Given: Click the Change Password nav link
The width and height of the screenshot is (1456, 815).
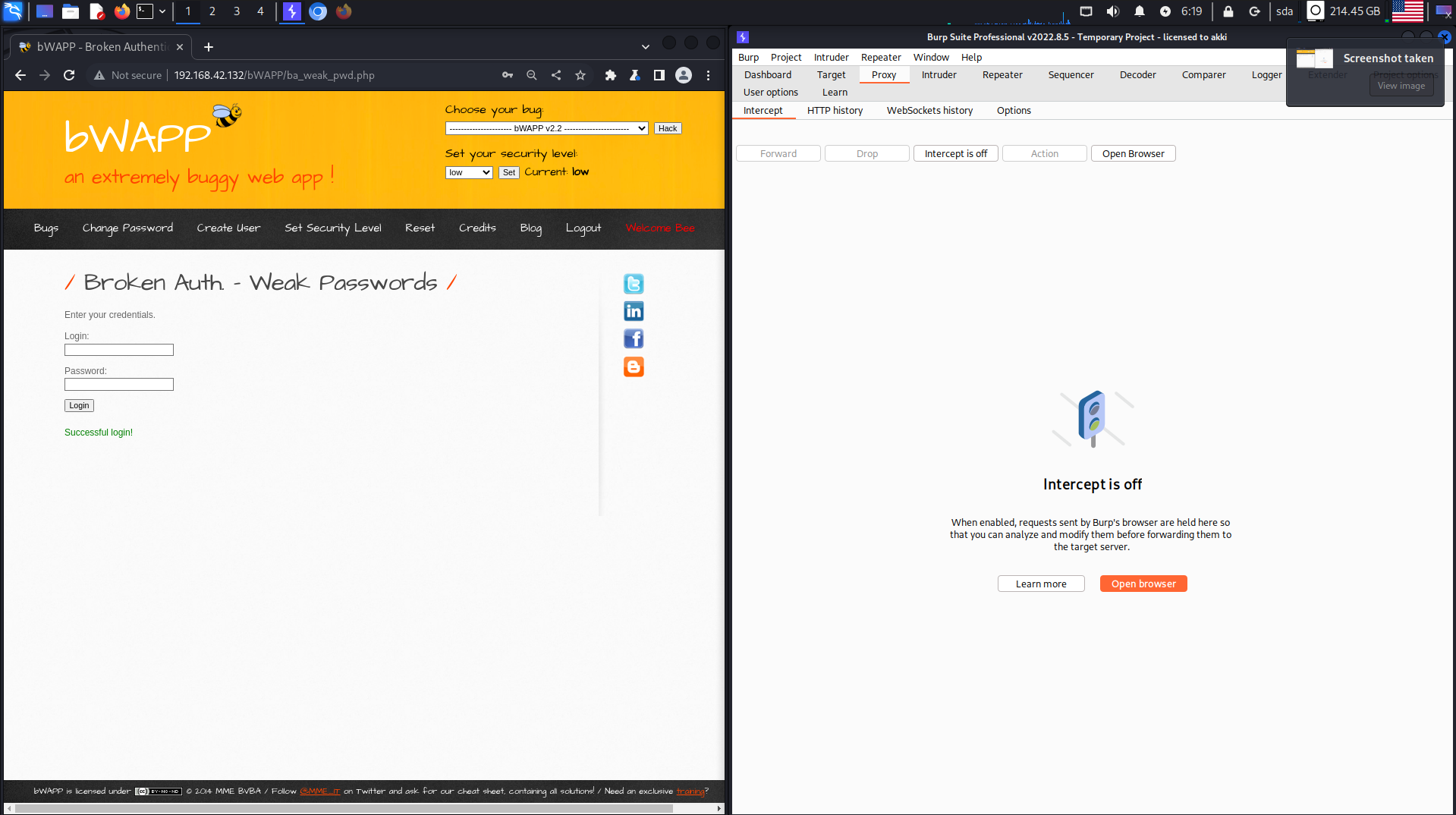Looking at the screenshot, I should (x=127, y=228).
